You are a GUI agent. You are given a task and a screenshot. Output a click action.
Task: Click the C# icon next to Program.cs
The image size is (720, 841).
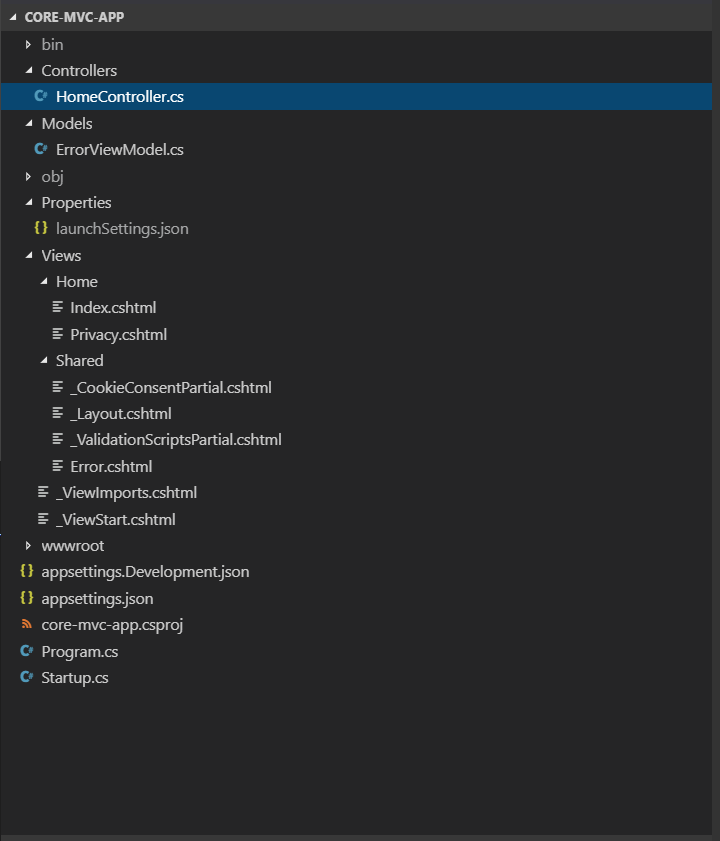(27, 652)
